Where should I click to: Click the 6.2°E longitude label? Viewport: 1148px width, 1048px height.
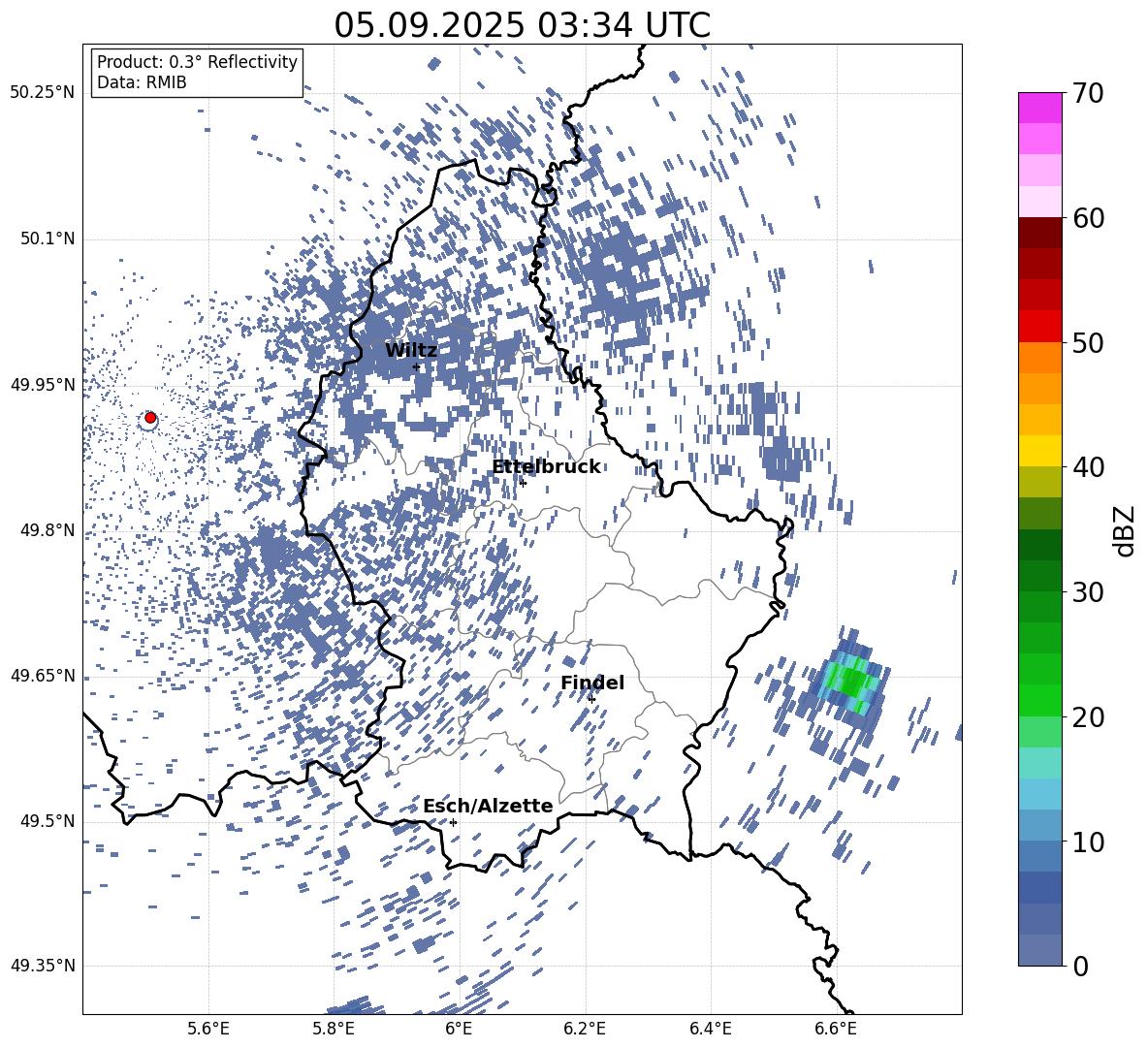(x=585, y=1029)
